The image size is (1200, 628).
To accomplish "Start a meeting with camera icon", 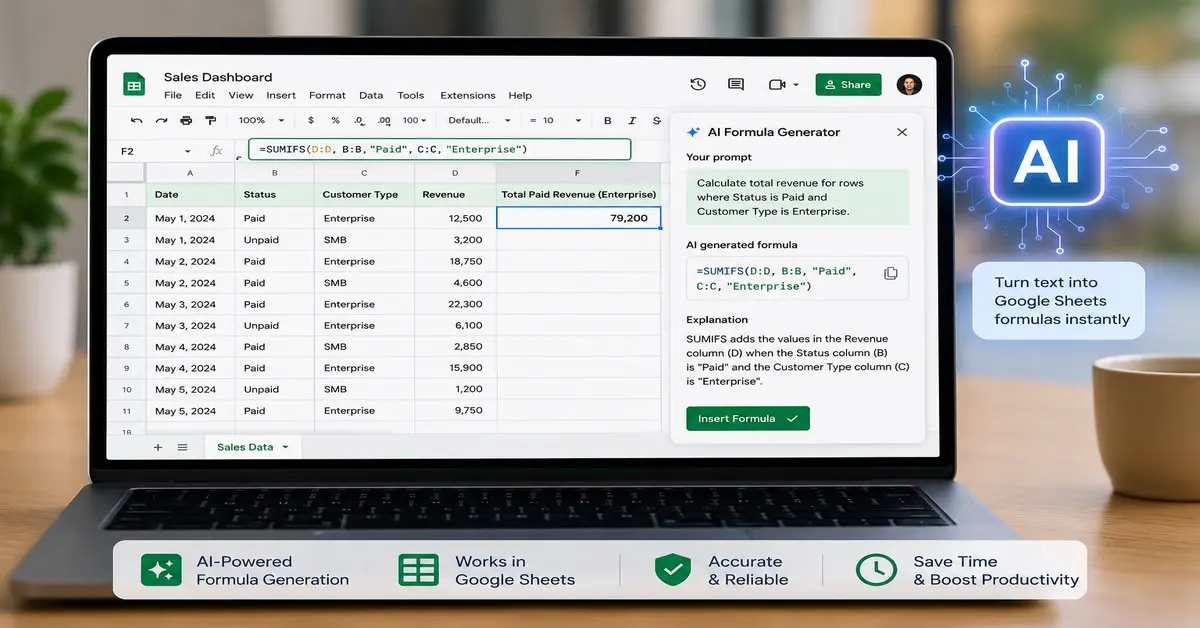I will tap(777, 85).
